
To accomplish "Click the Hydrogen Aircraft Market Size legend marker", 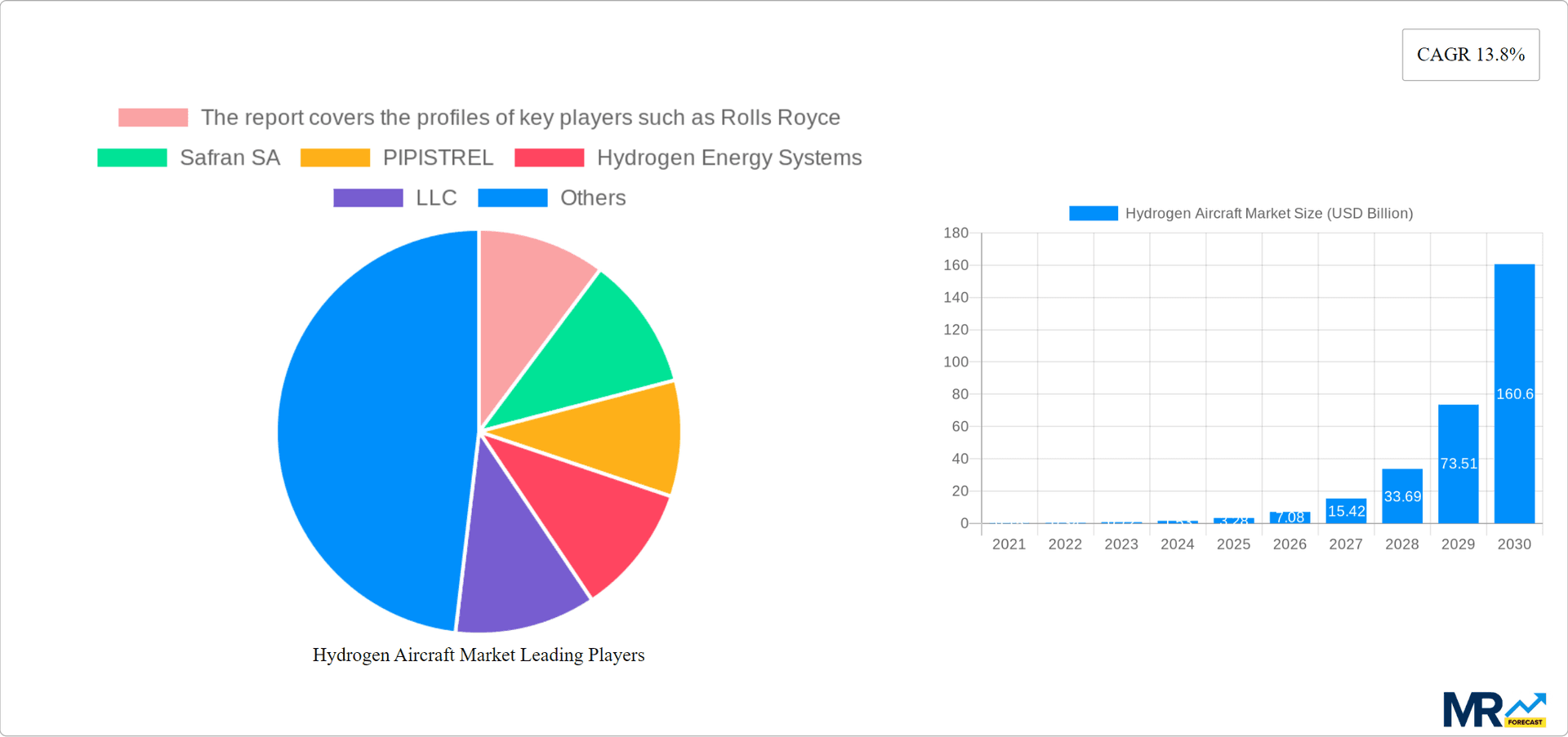I will [1093, 213].
